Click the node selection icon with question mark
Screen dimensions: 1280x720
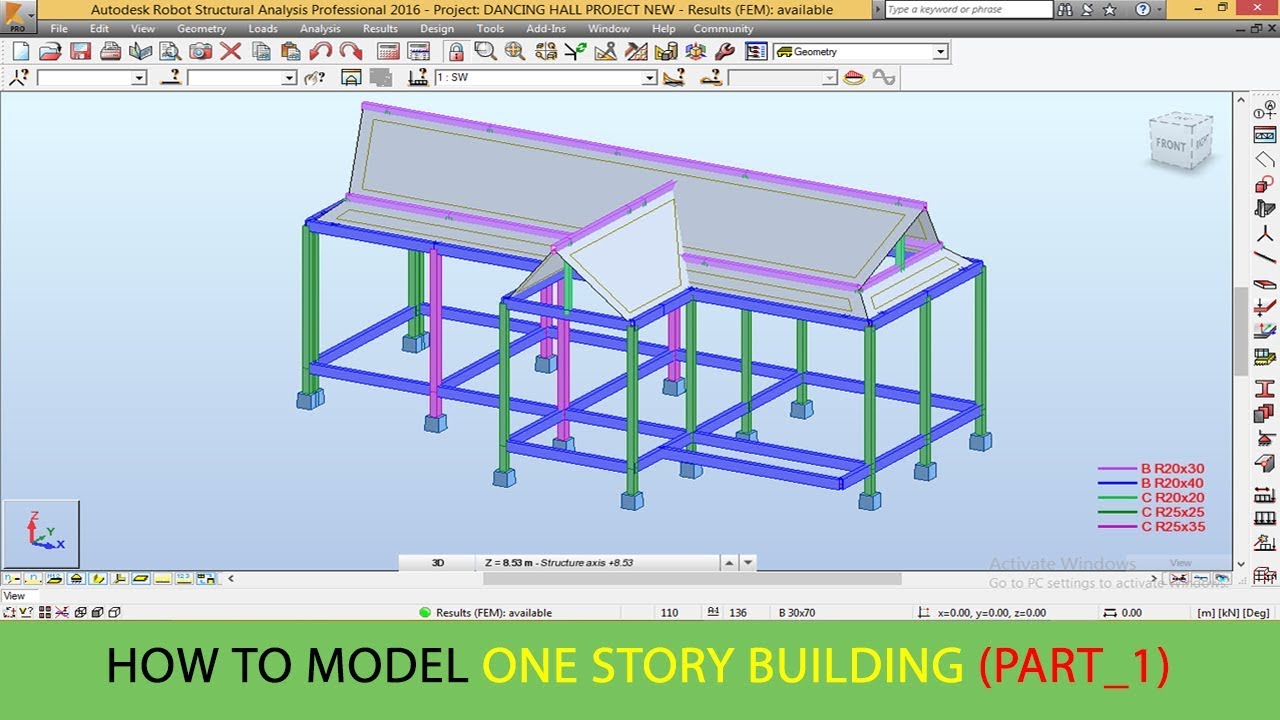20,77
